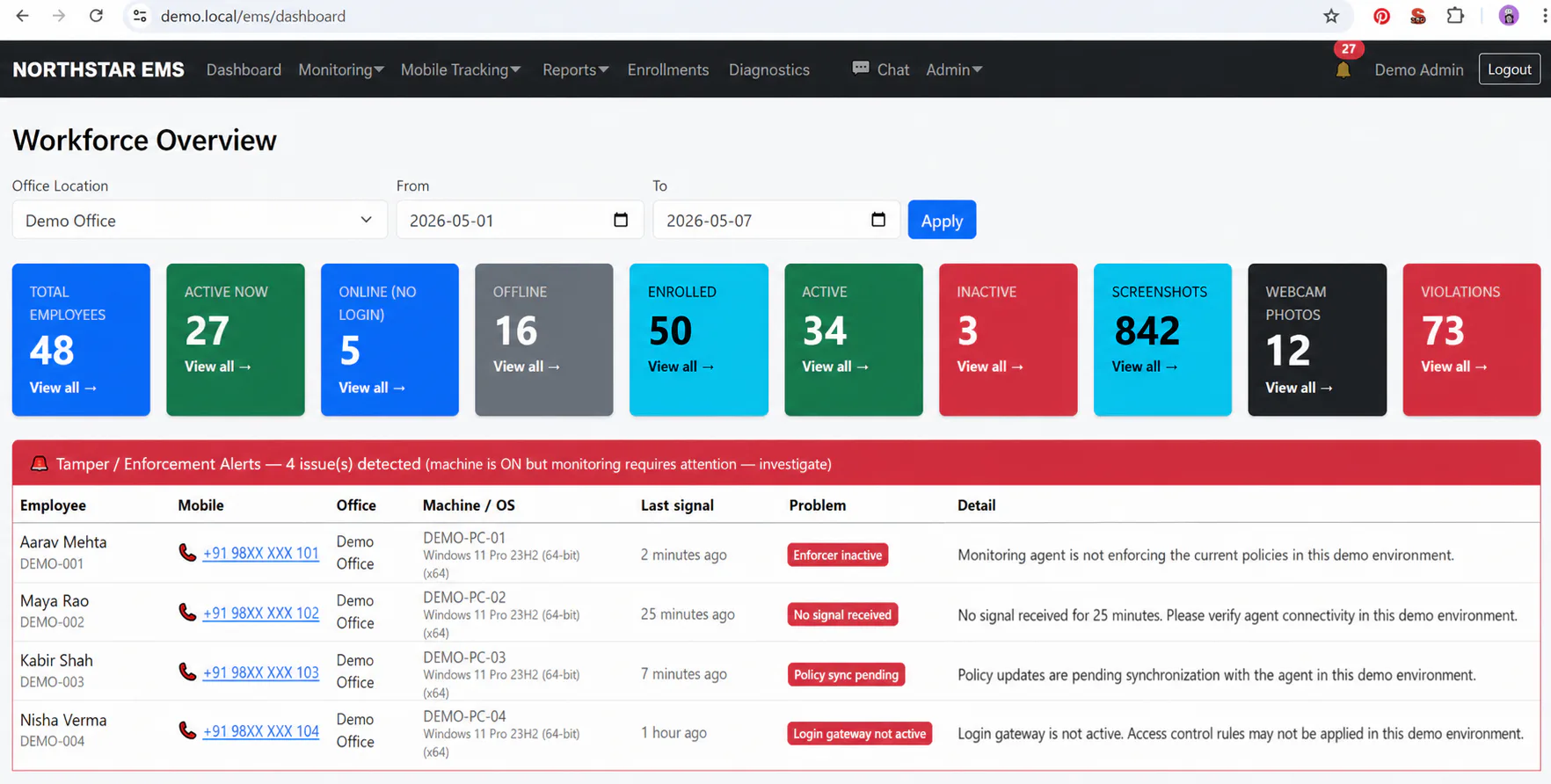This screenshot has height=784, width=1551.
Task: Open the To date calendar picker icon
Action: pyautogui.click(x=877, y=220)
